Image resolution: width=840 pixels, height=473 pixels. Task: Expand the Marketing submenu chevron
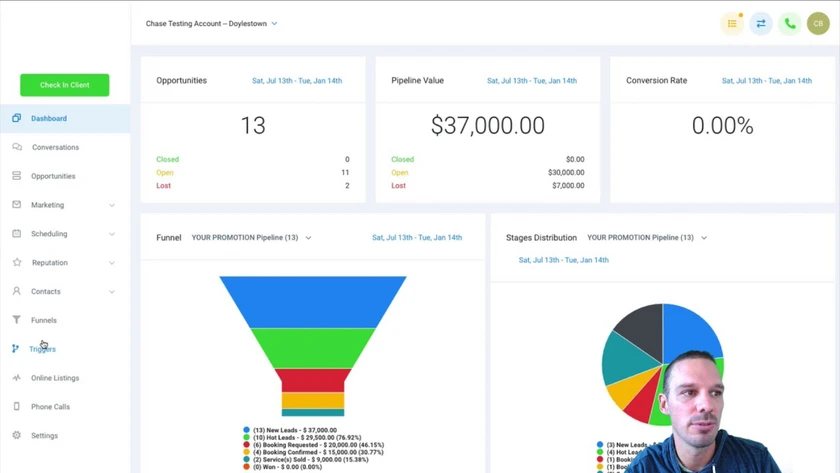111,205
